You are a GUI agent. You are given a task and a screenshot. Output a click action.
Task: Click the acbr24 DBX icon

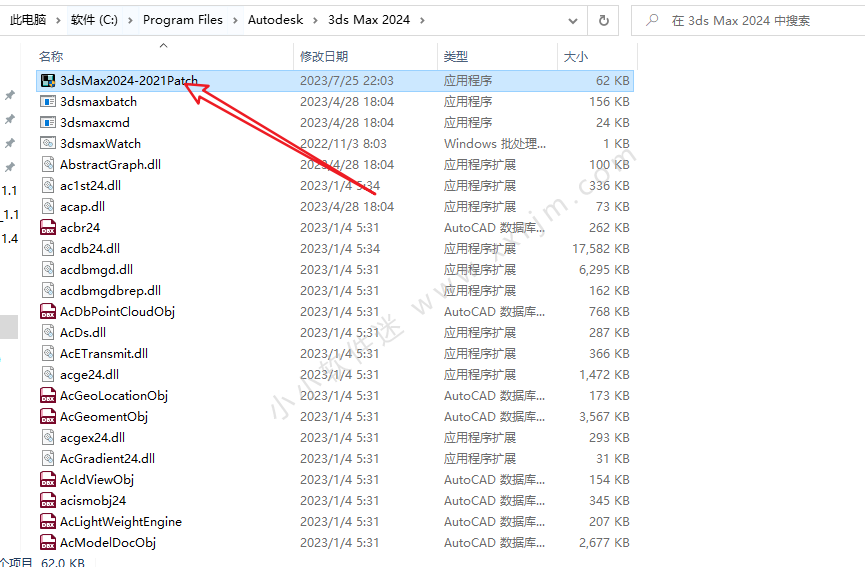click(48, 227)
